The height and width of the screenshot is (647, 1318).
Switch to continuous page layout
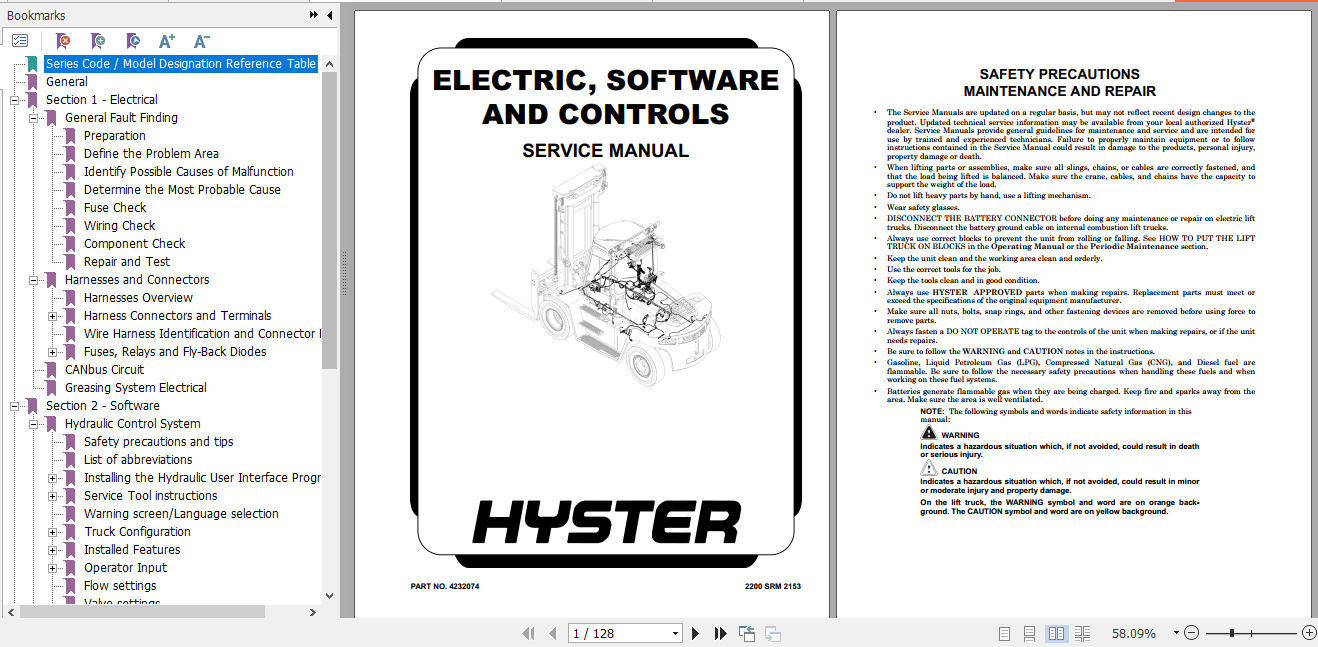click(x=1030, y=633)
